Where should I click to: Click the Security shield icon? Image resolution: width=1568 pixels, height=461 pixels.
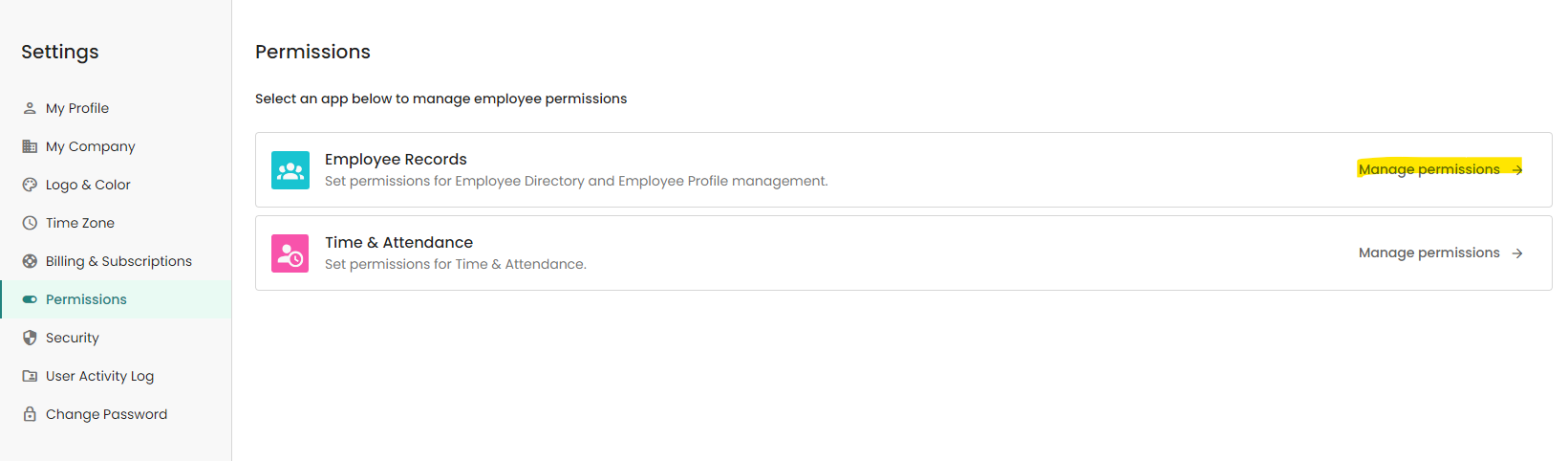(x=30, y=338)
